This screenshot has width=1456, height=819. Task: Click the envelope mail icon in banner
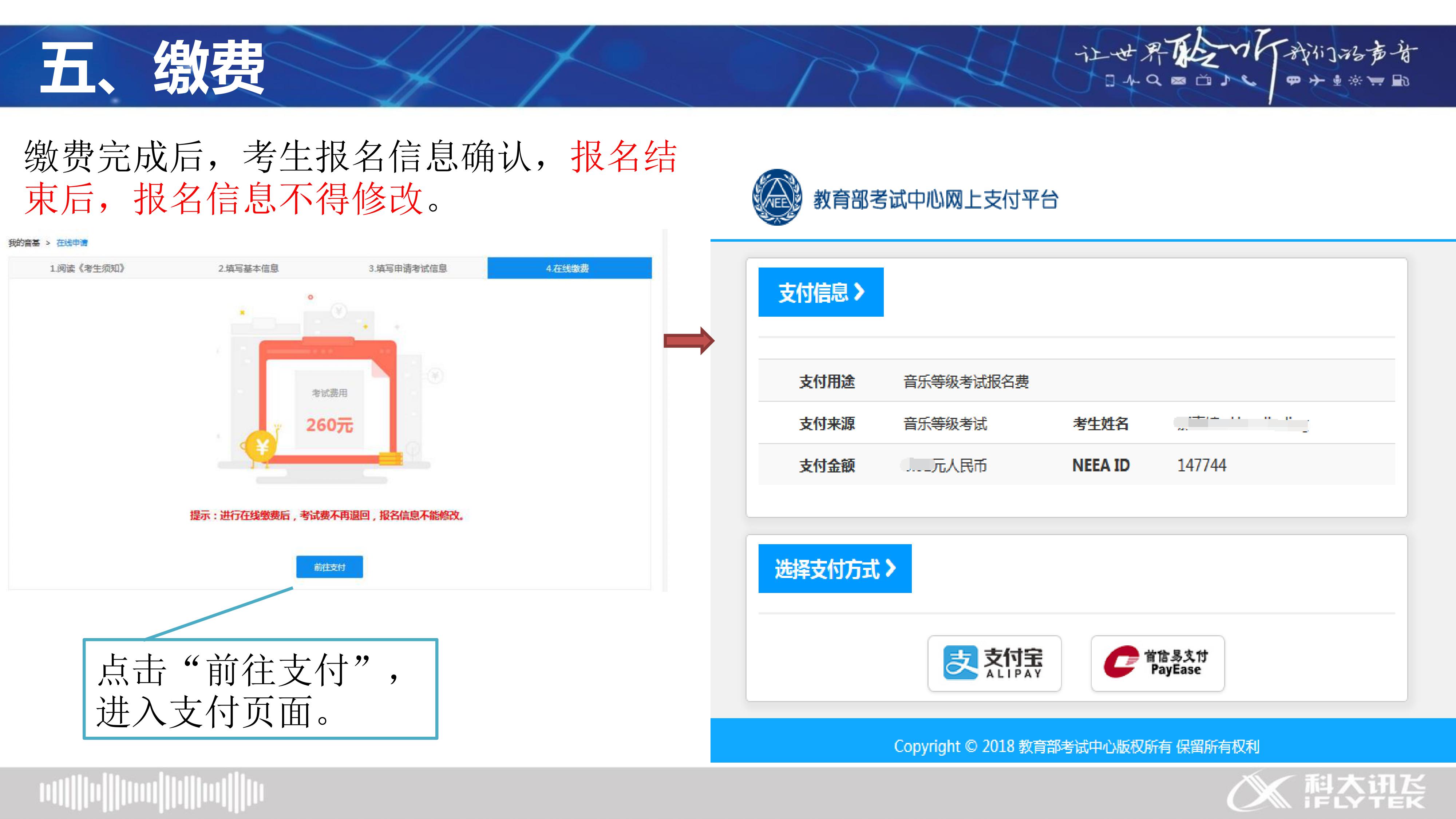pyautogui.click(x=1179, y=80)
